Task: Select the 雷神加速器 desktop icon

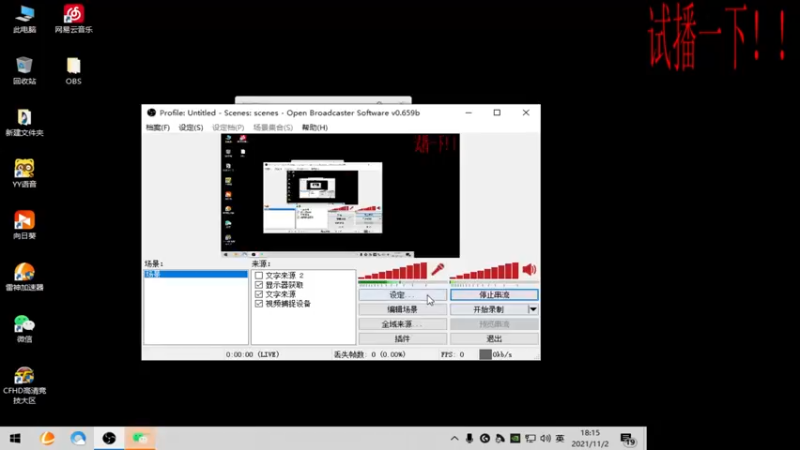Action: (x=24, y=277)
